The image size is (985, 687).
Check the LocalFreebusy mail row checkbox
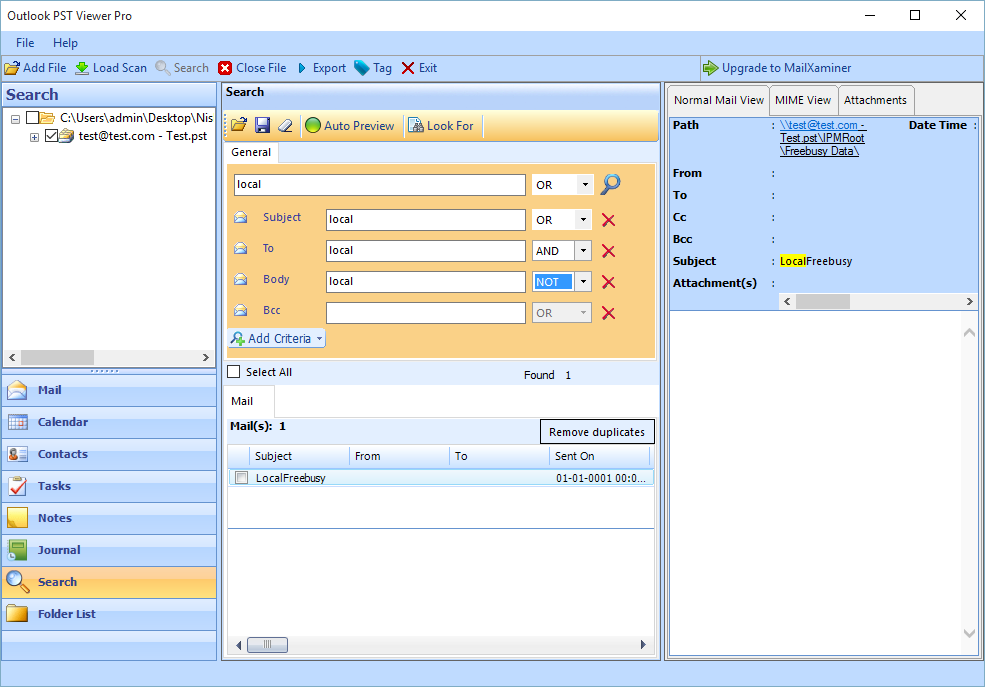(x=241, y=478)
